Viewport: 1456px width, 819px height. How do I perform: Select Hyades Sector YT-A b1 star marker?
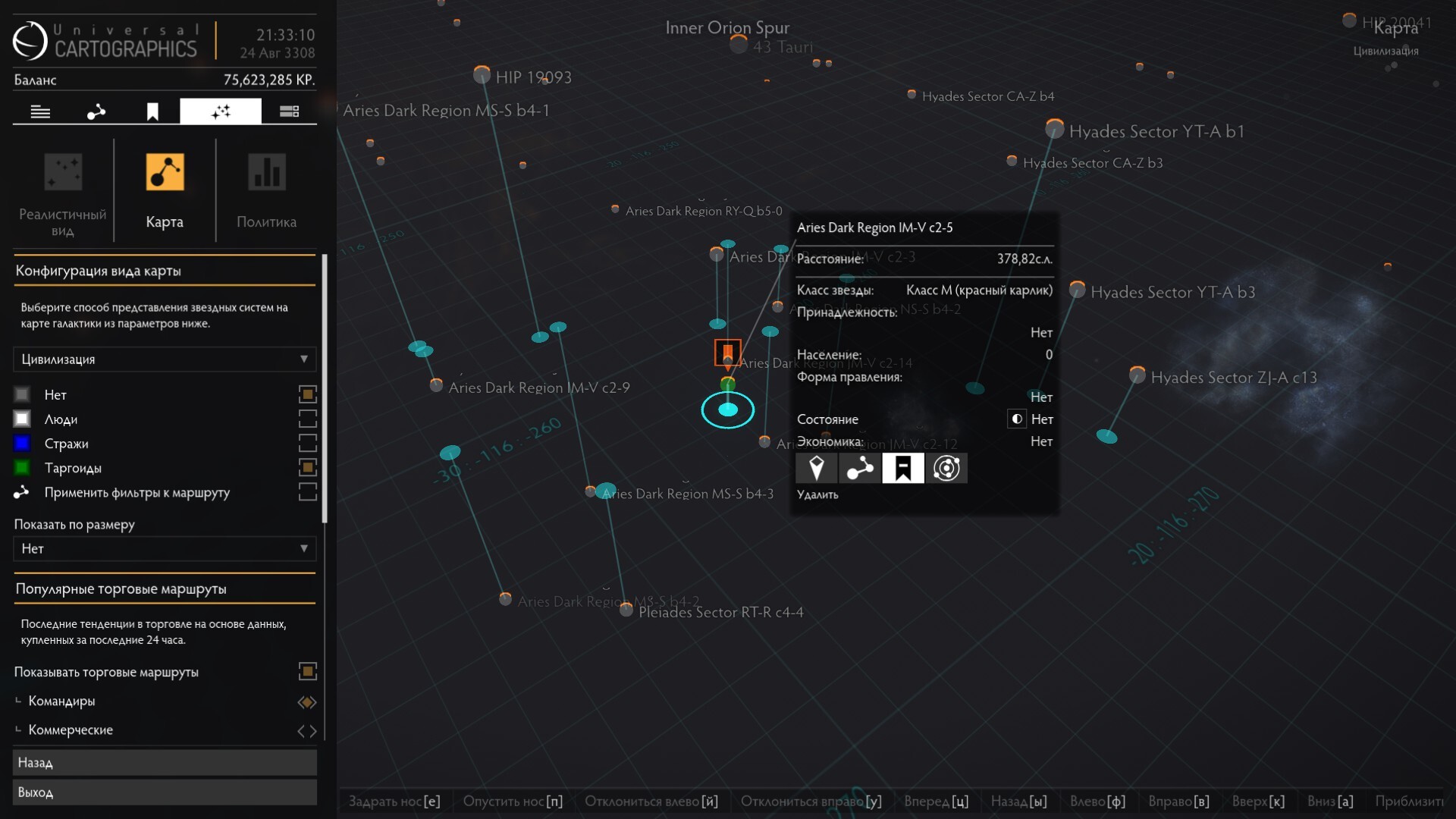[1054, 128]
